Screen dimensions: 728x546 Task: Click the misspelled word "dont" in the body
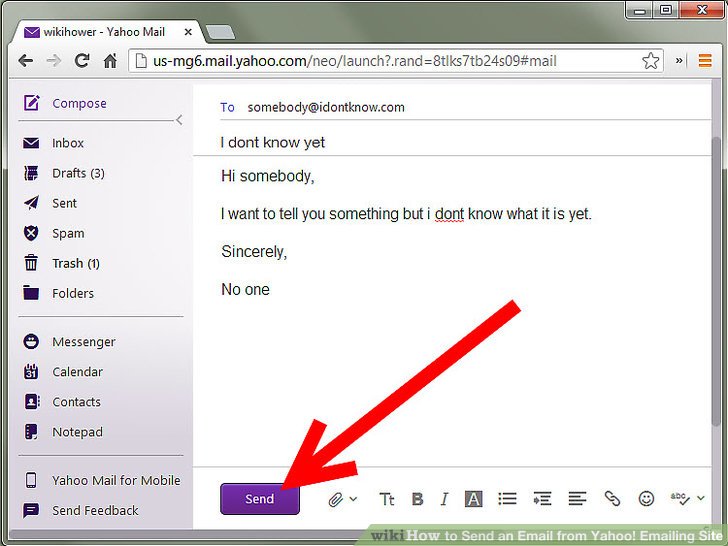point(449,214)
